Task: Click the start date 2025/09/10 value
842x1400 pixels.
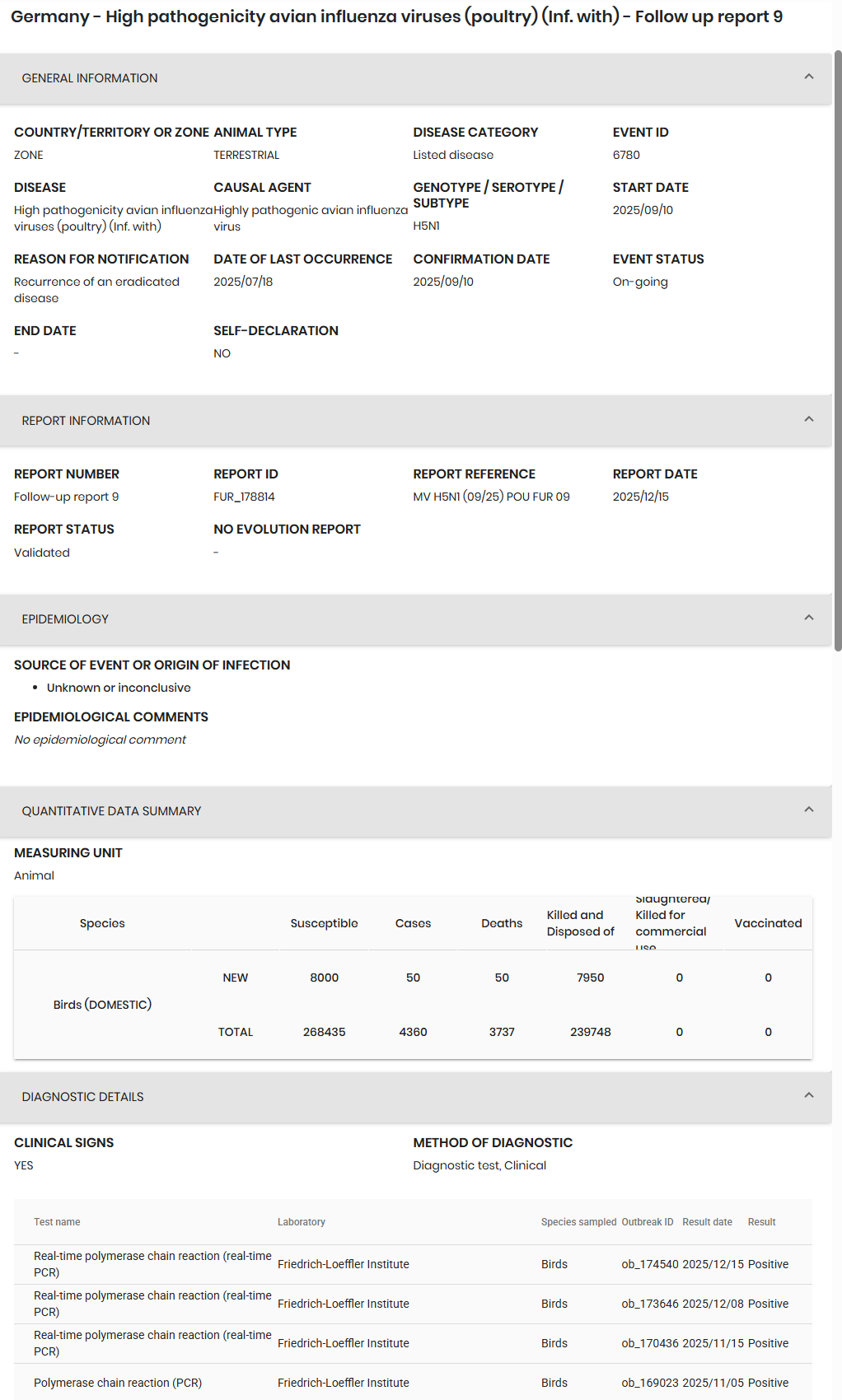Action: pos(643,210)
